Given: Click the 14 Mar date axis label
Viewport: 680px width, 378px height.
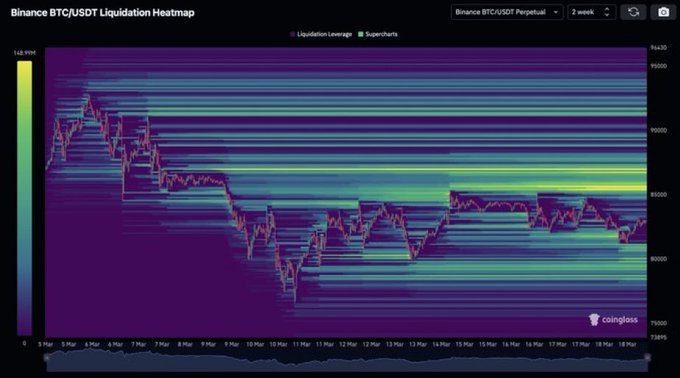Looking at the screenshot, I should (441, 344).
